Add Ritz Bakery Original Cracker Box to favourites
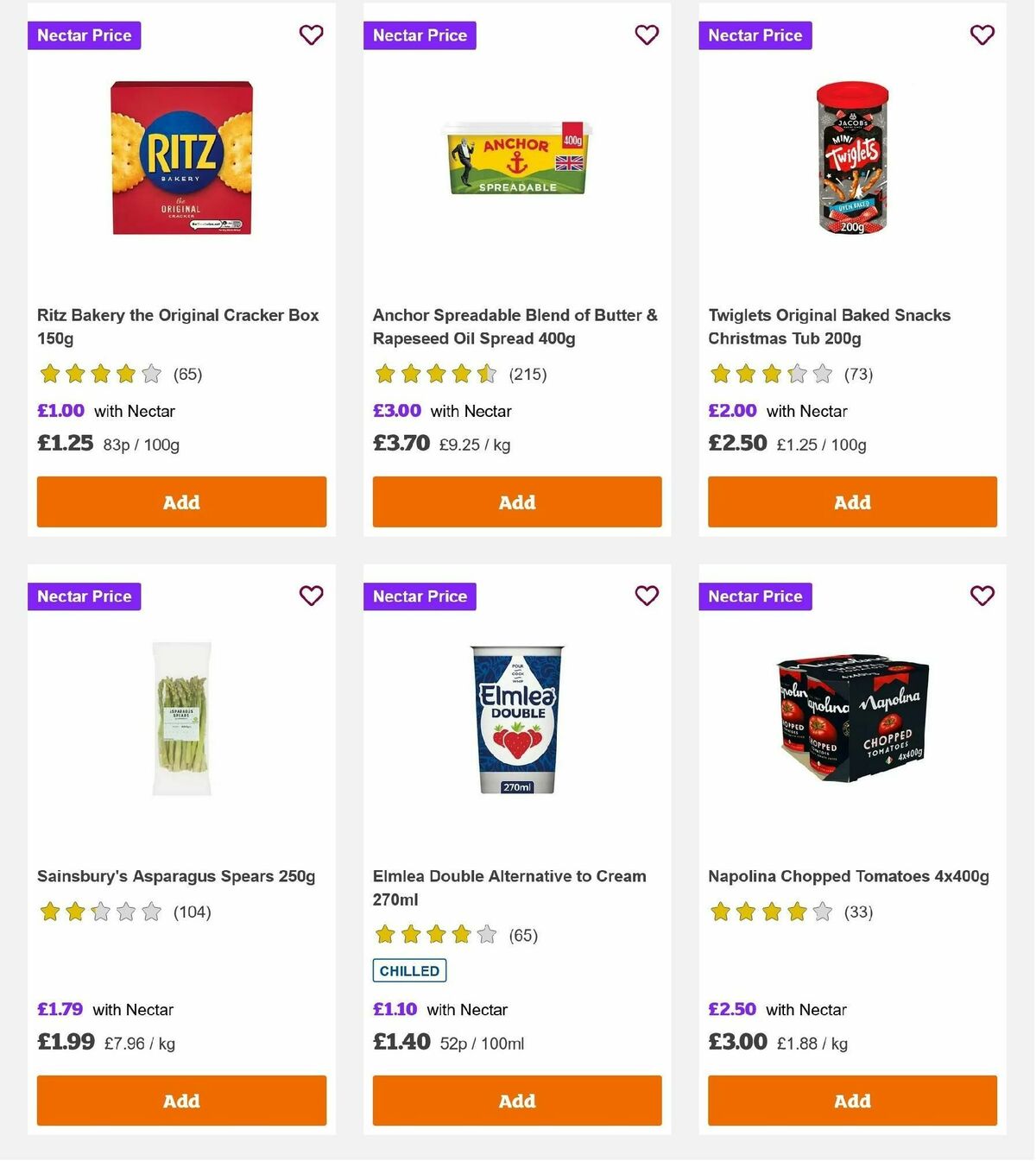Viewport: 1036px width, 1161px height. [x=311, y=35]
